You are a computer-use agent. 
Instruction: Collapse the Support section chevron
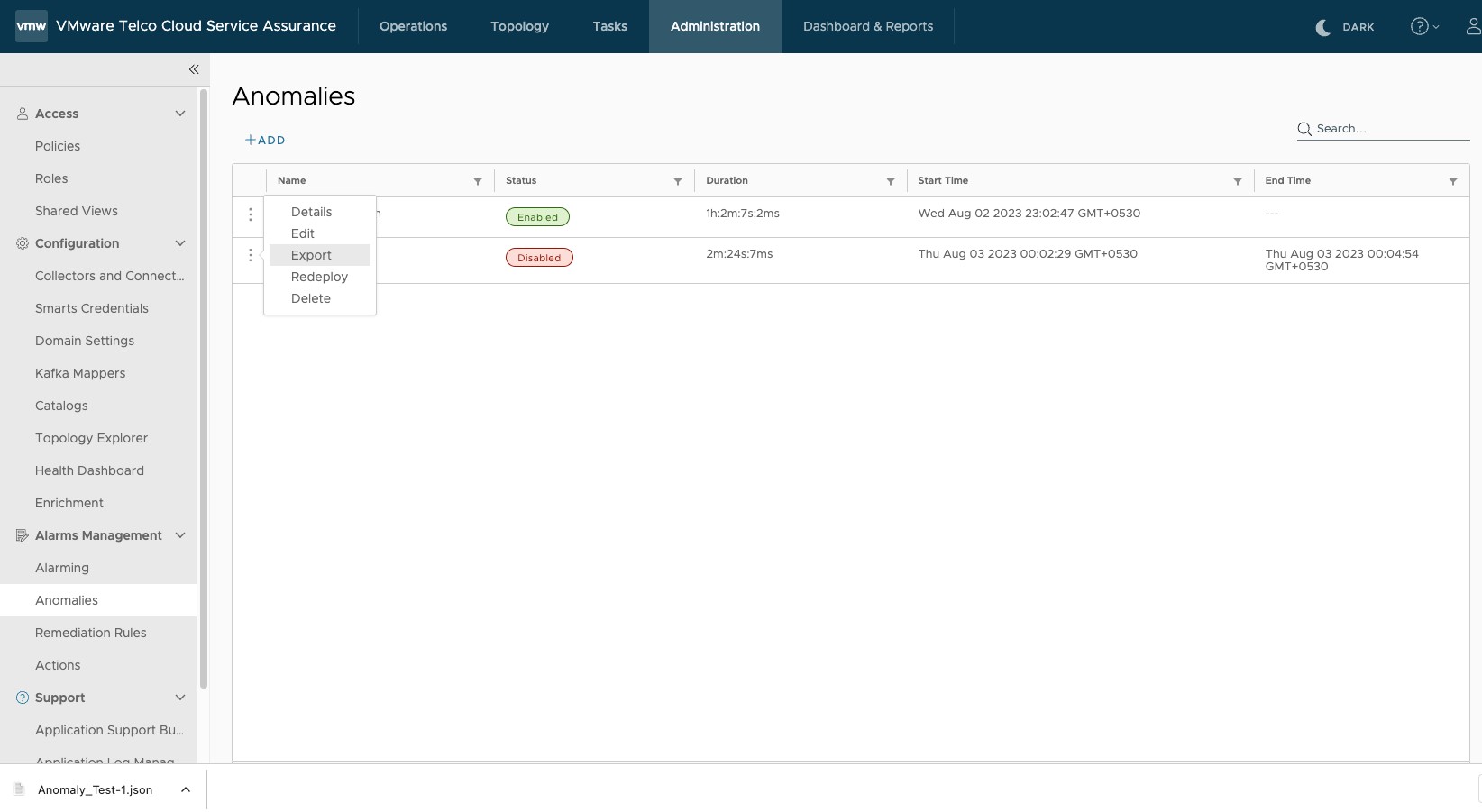(180, 698)
